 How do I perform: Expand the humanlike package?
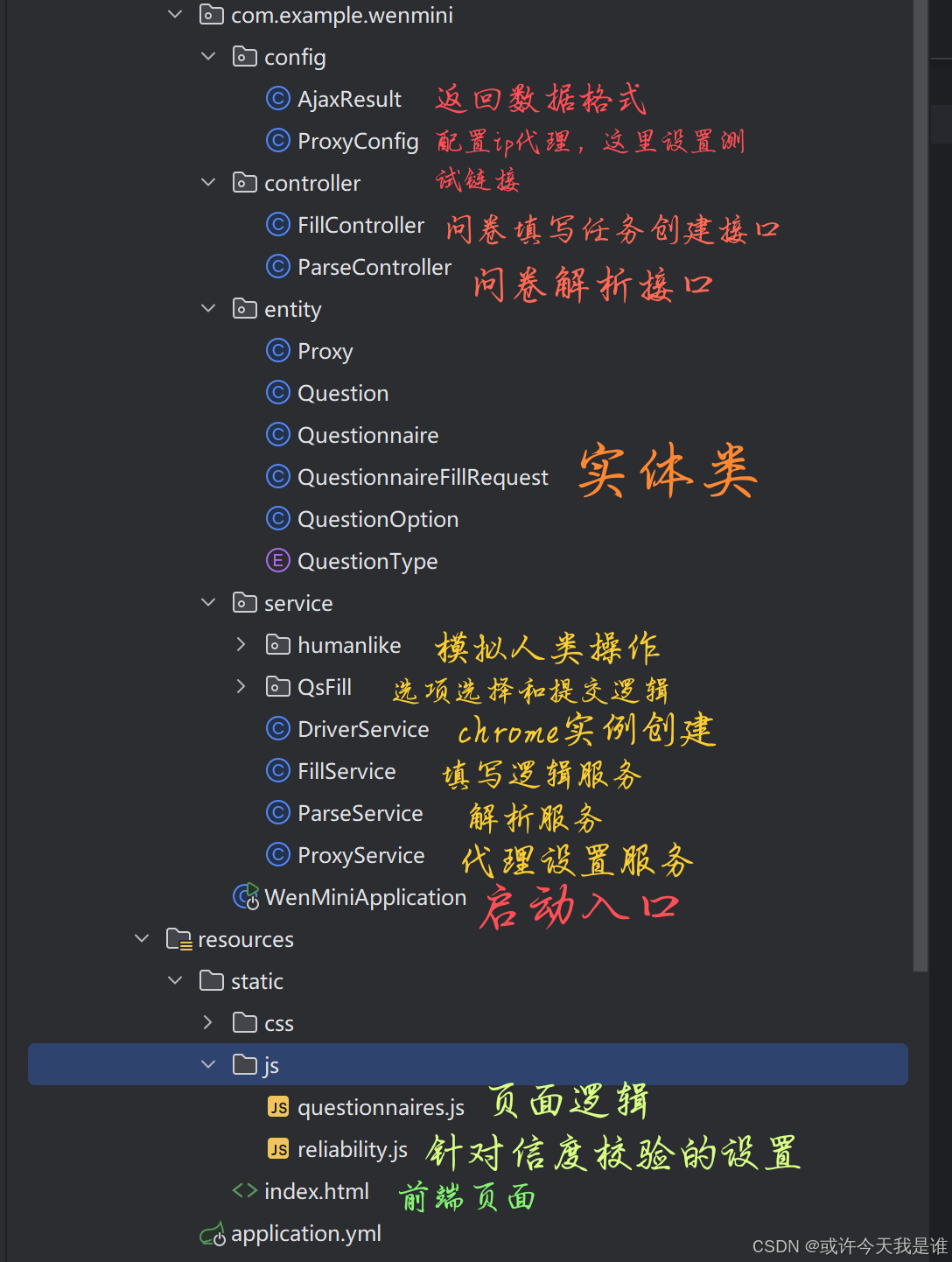[241, 645]
